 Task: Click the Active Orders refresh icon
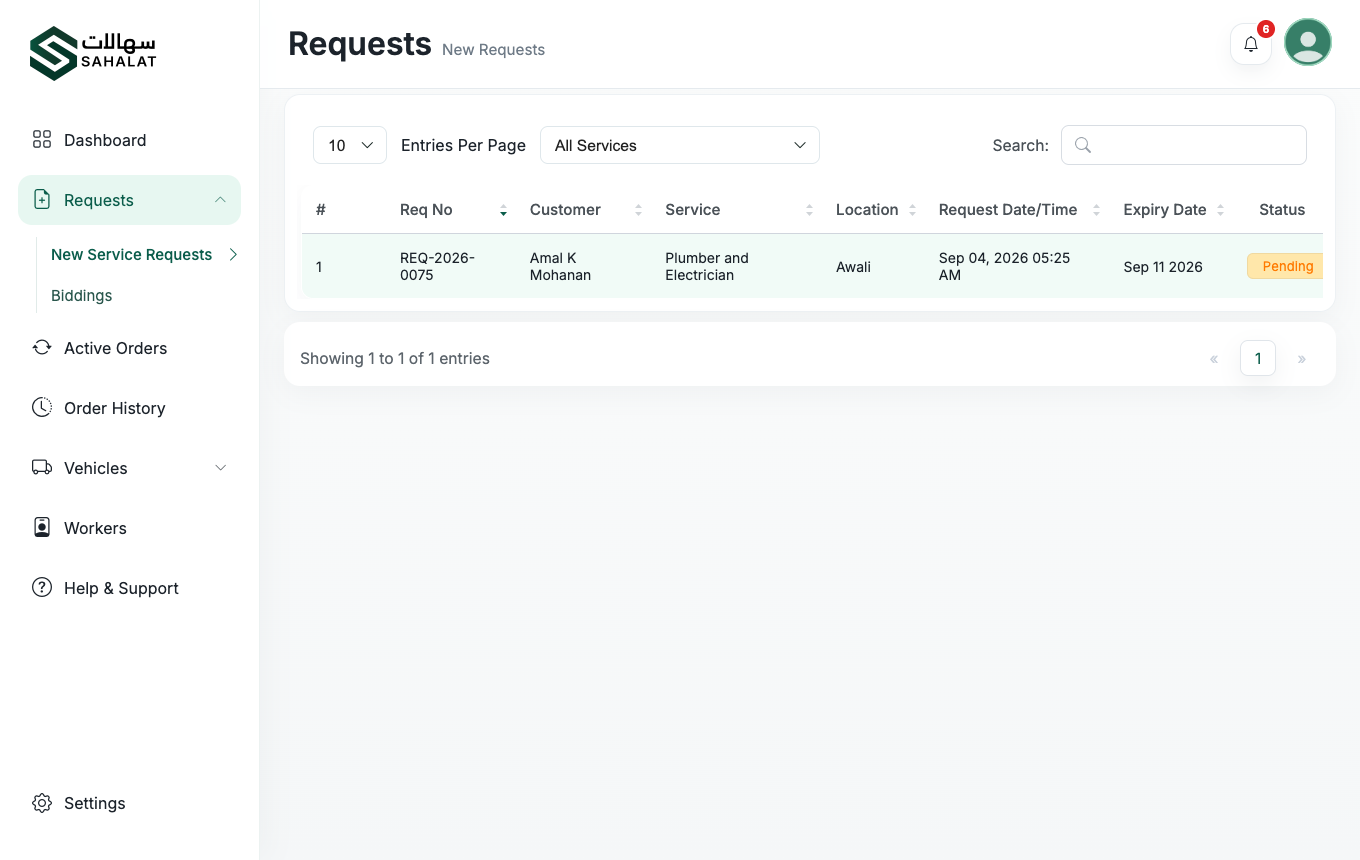pos(42,347)
